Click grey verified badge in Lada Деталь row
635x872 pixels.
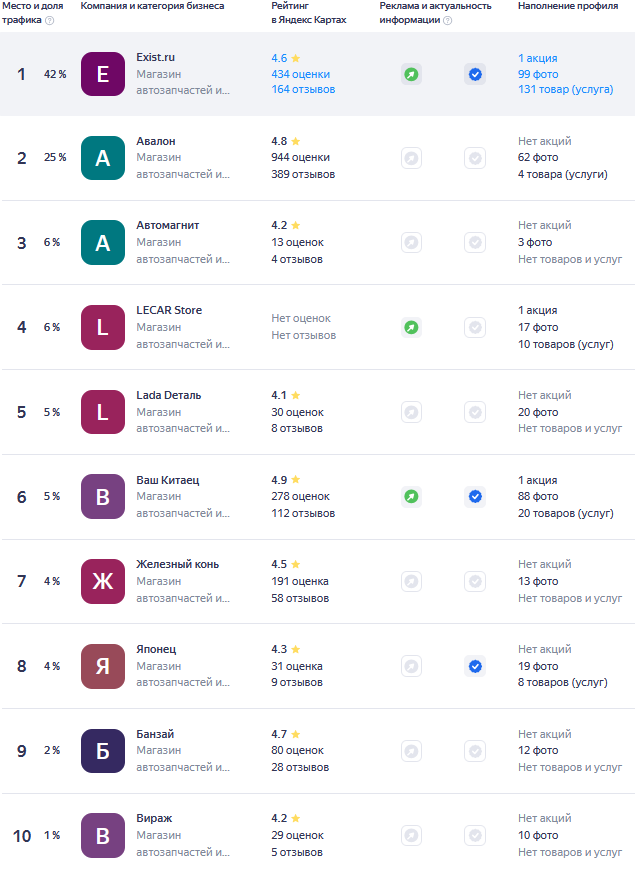[475, 412]
